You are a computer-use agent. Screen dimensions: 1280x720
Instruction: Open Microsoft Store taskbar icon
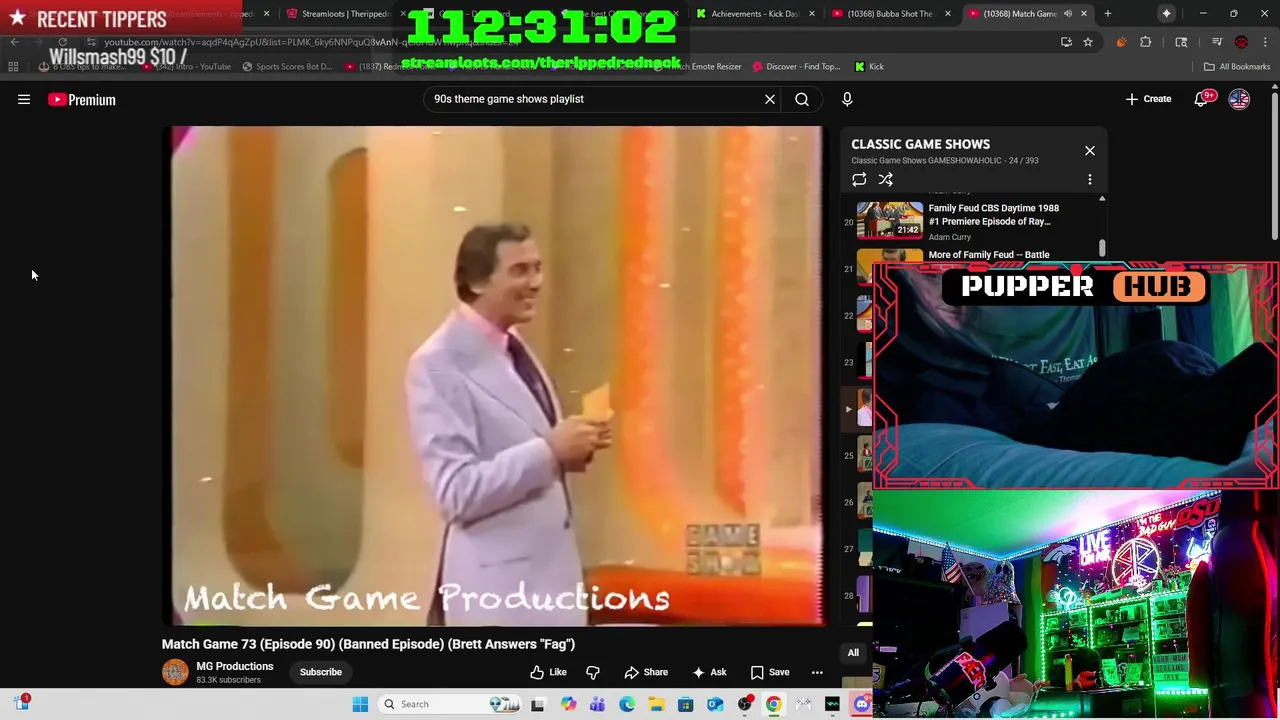click(x=685, y=704)
